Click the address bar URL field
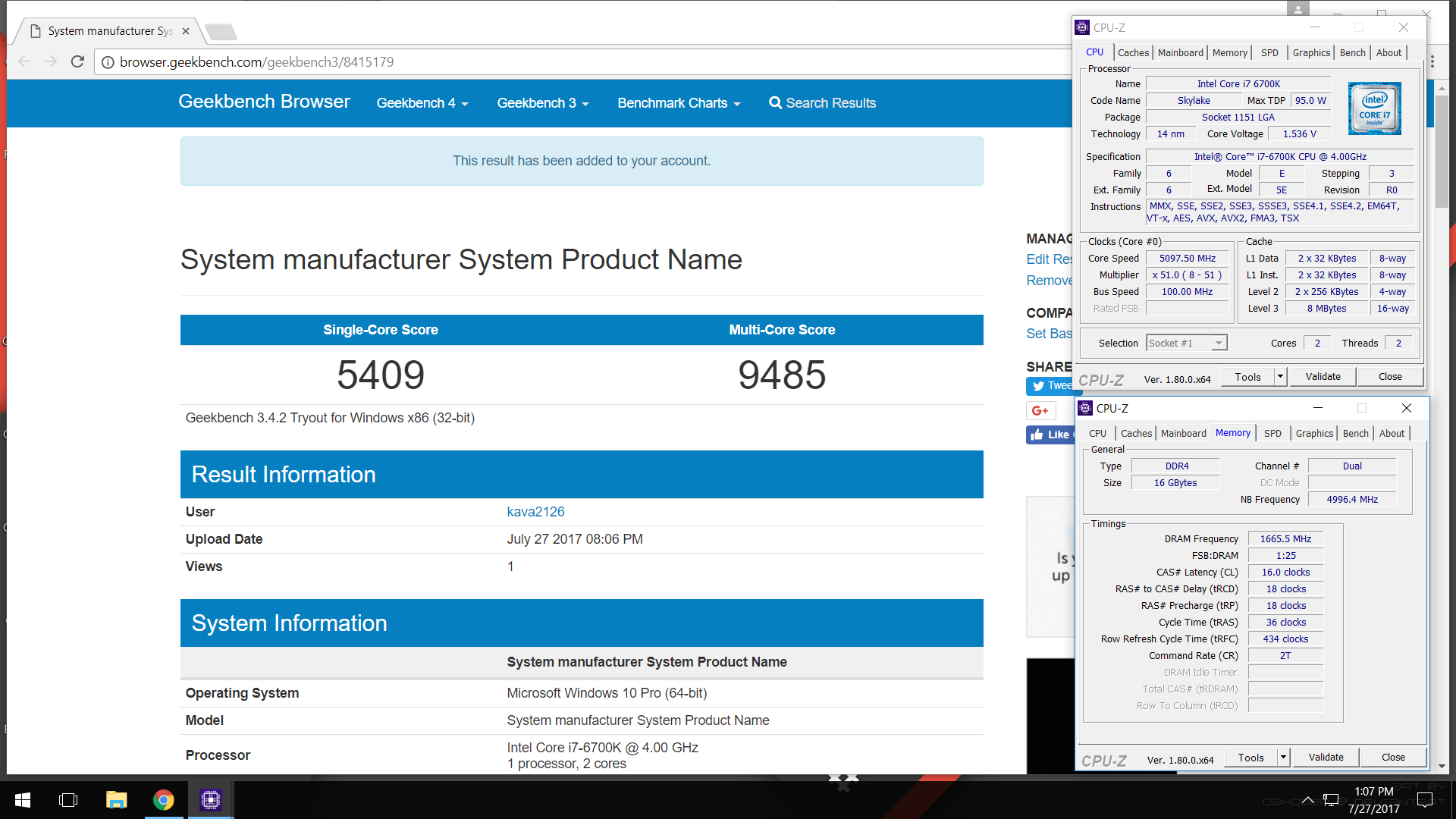The height and width of the screenshot is (819, 1456). click(x=584, y=62)
